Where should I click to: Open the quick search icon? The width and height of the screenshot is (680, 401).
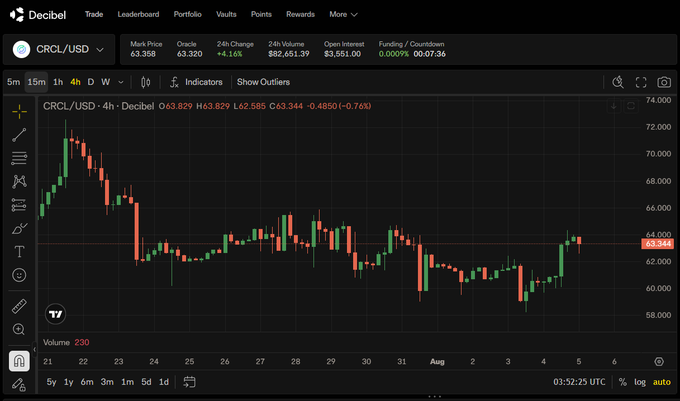pyautogui.click(x=618, y=82)
